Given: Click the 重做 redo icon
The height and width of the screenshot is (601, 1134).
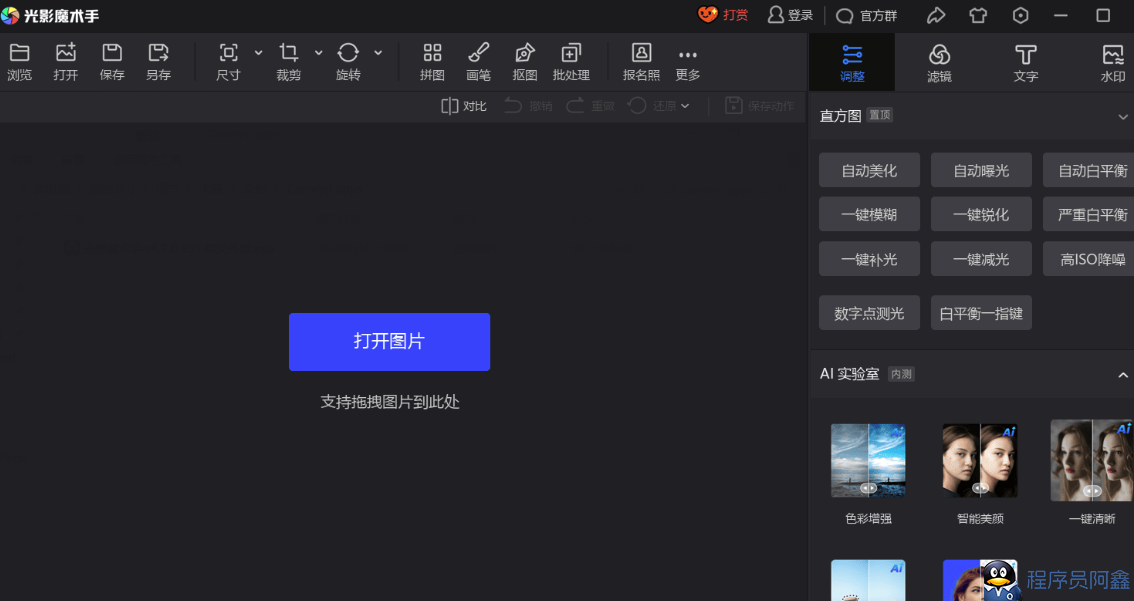Looking at the screenshot, I should [576, 106].
